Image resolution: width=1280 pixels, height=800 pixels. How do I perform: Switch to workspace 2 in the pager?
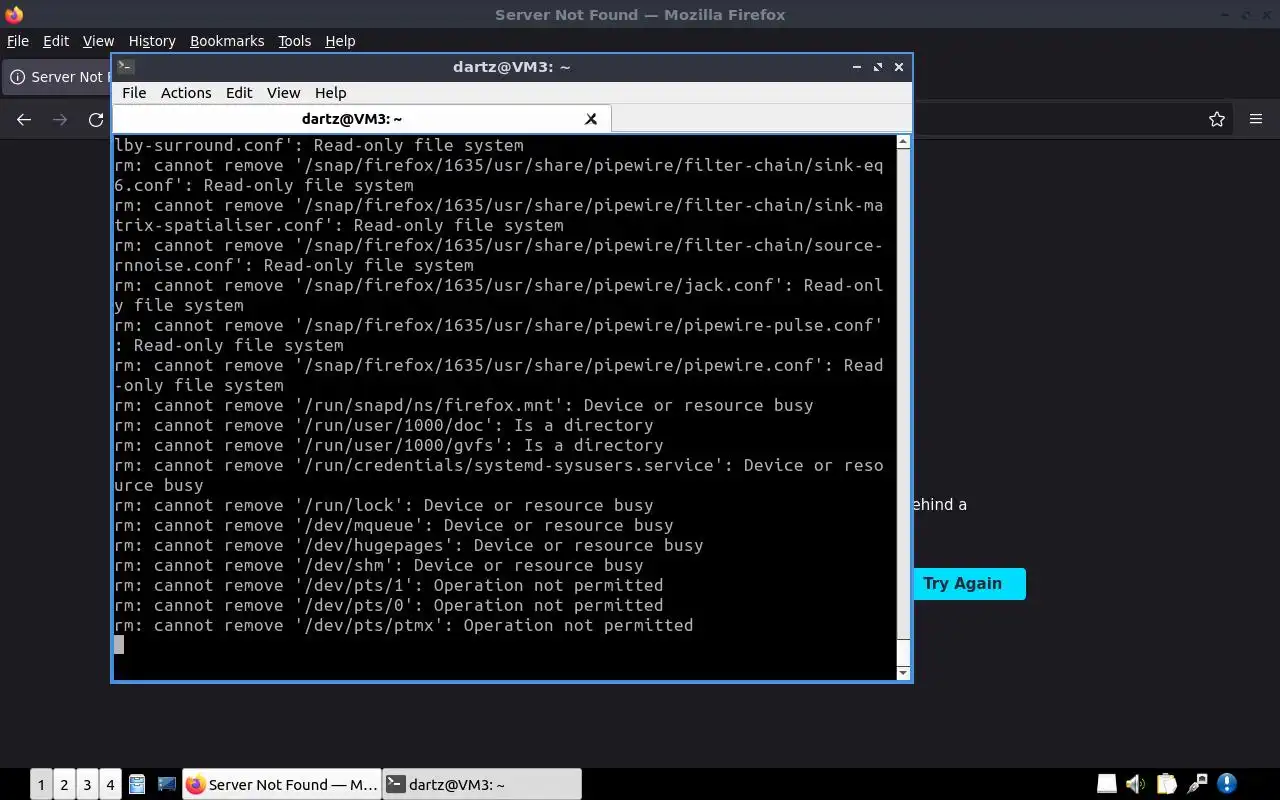tap(64, 785)
